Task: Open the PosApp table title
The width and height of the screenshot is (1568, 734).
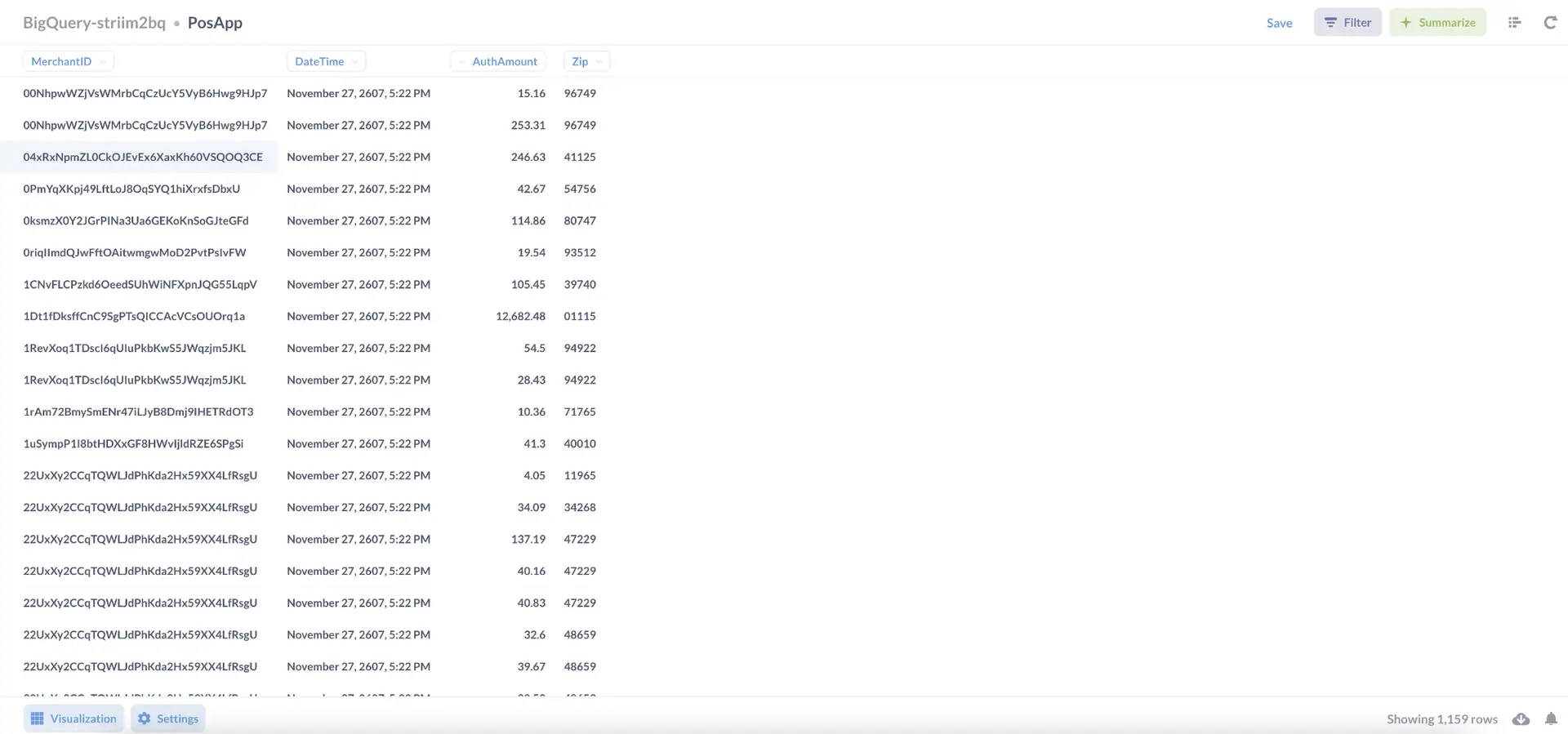Action: tap(215, 23)
